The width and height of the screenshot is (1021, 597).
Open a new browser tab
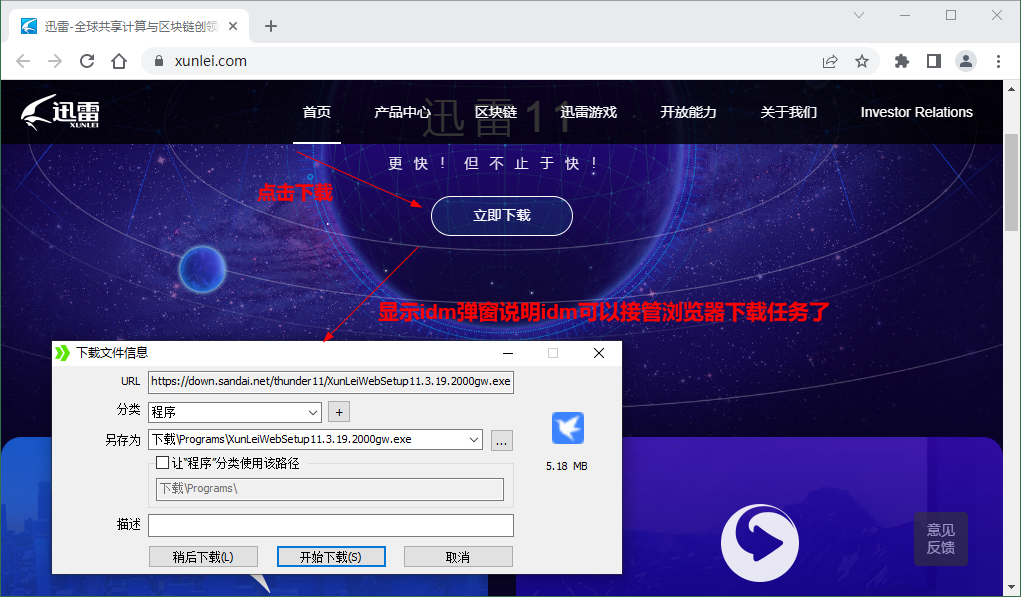point(271,26)
